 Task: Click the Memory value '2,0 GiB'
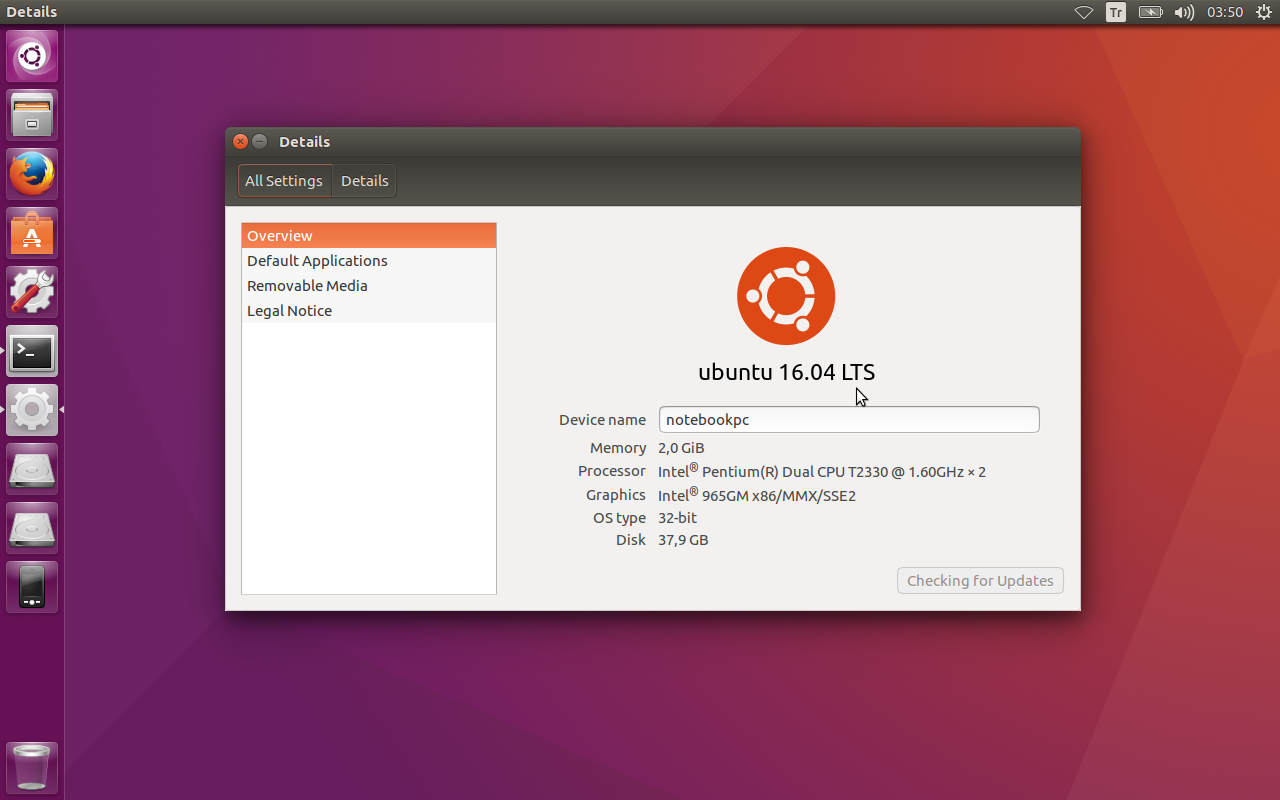pyautogui.click(x=681, y=448)
